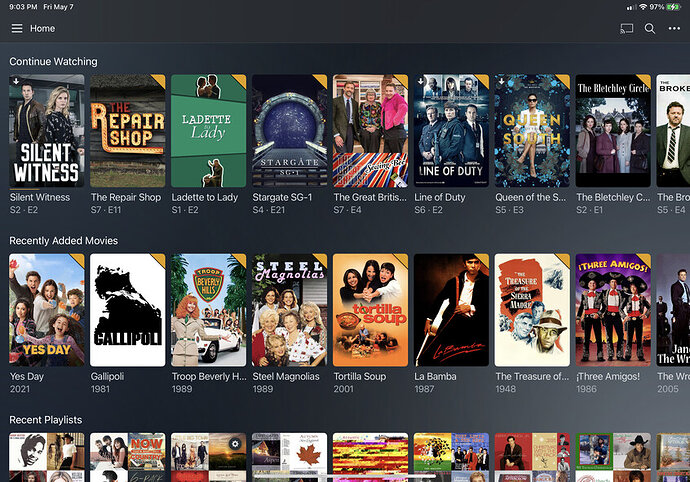Open the search magnifier icon
Viewport: 690px width, 482px height.
pos(650,29)
